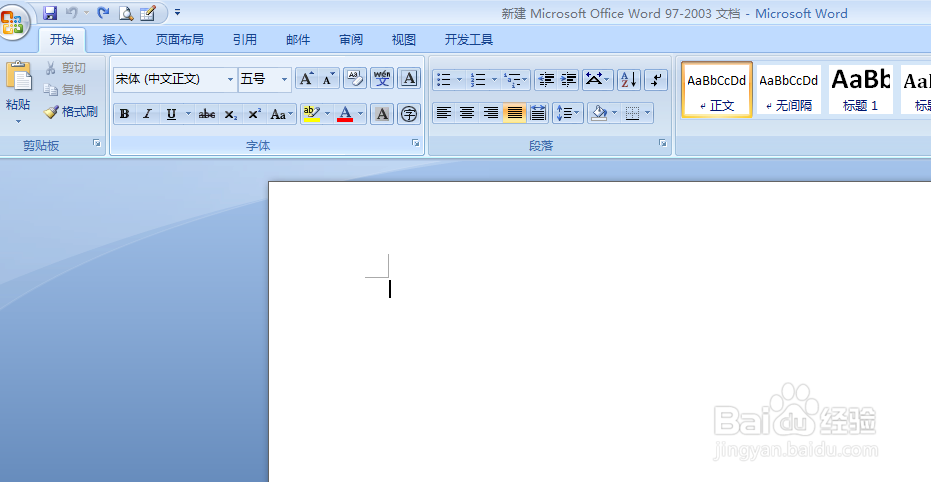Open the 字体 dialog launcher
This screenshot has height=482, width=931.
(416, 143)
